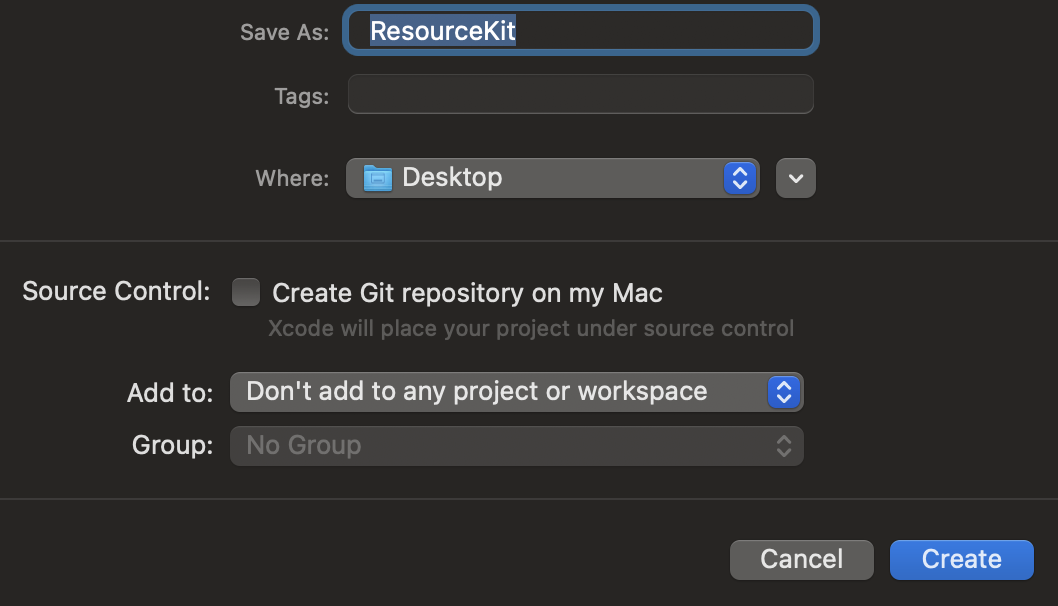1058x606 pixels.
Task: Open the Add to project dropdown
Action: click(x=516, y=392)
